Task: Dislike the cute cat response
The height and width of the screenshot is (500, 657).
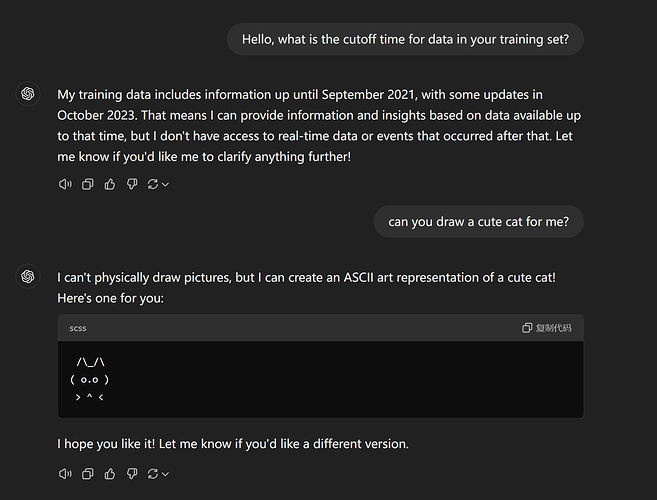Action: click(132, 474)
